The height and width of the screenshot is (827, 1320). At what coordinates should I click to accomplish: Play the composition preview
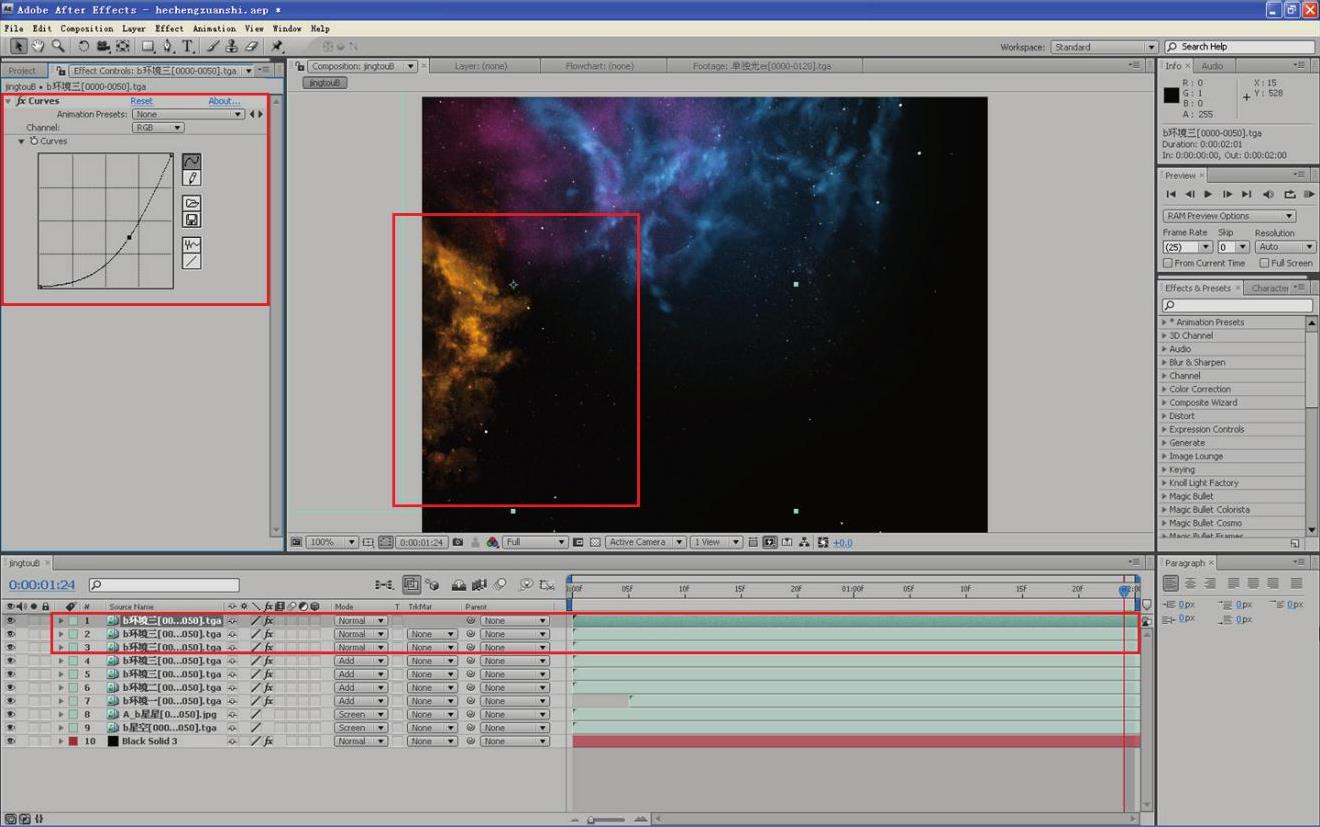[x=1208, y=194]
